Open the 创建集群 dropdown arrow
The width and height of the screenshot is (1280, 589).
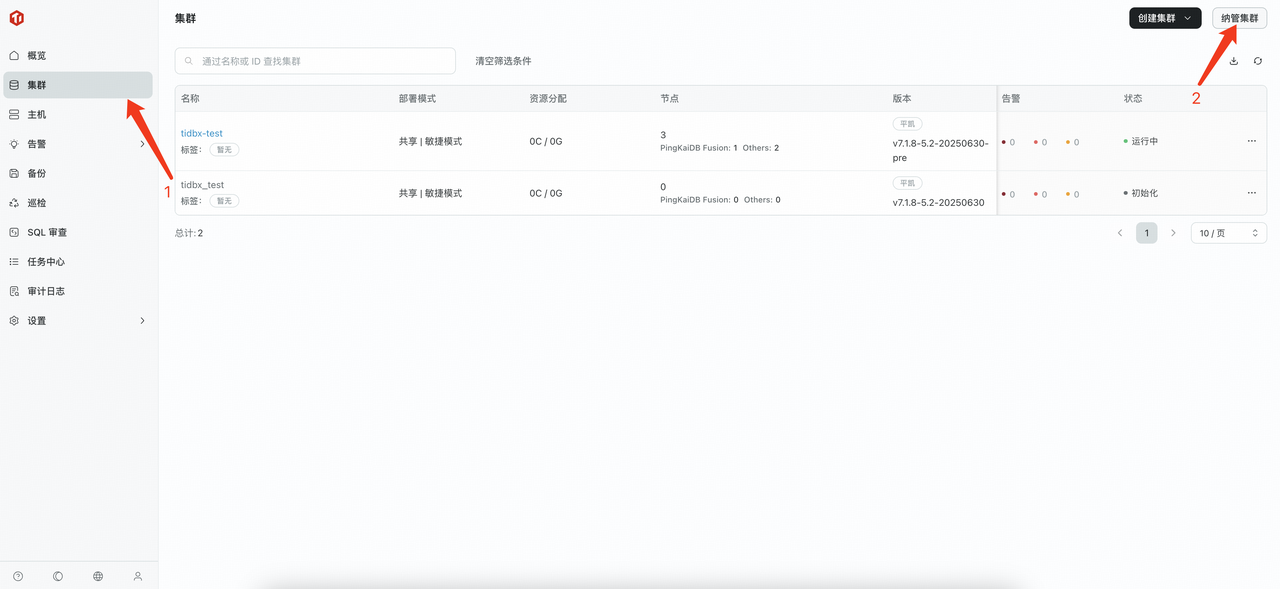click(1188, 17)
